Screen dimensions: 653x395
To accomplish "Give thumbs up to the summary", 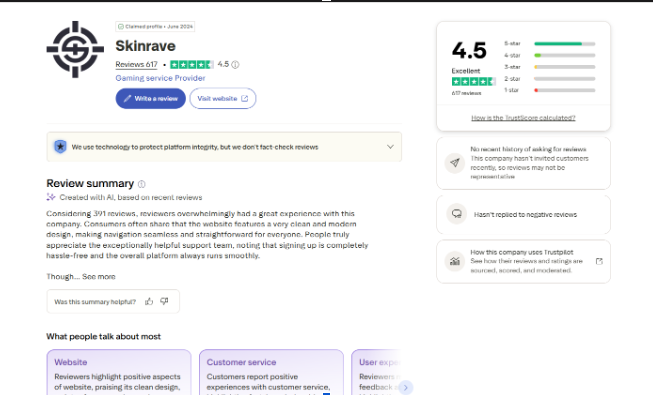I will pos(149,301).
